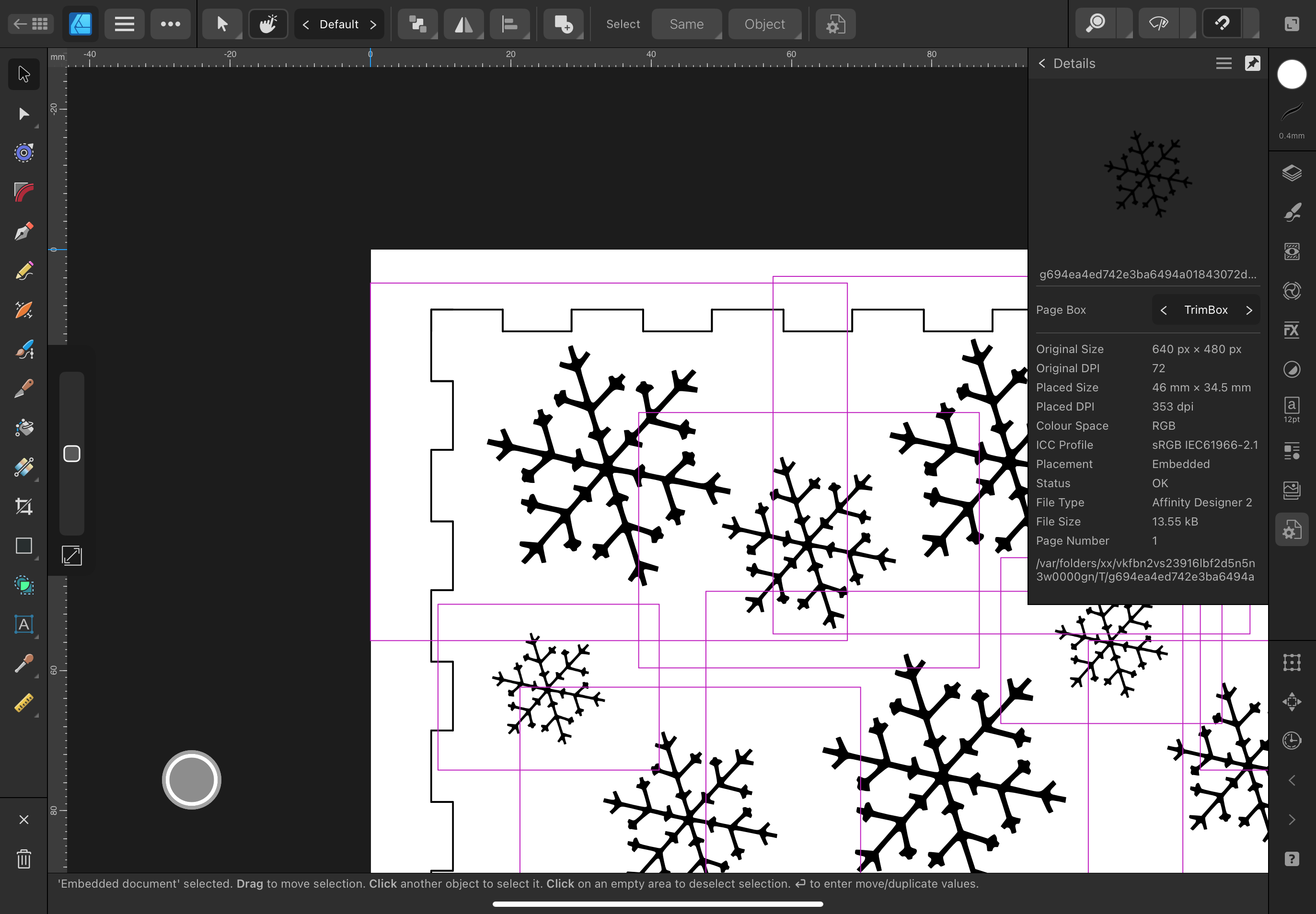1316x914 pixels.
Task: Select the Move tool in left toolbar
Action: [x=23, y=74]
